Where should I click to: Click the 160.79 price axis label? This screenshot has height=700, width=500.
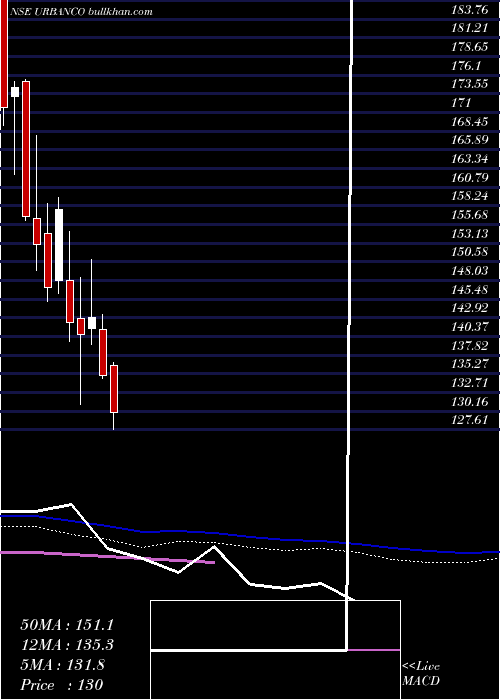tap(469, 177)
